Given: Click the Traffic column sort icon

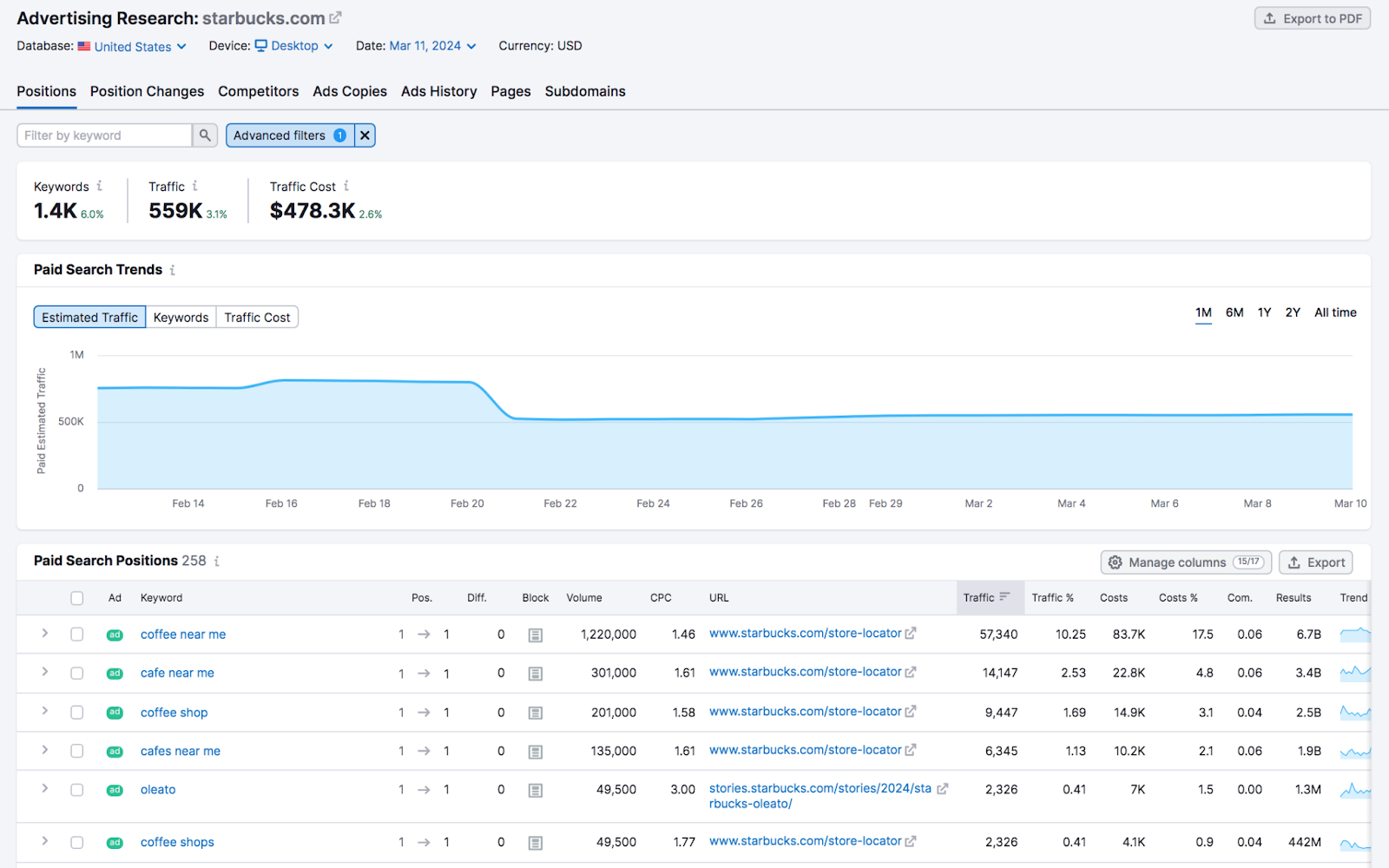Looking at the screenshot, I should (x=1004, y=597).
